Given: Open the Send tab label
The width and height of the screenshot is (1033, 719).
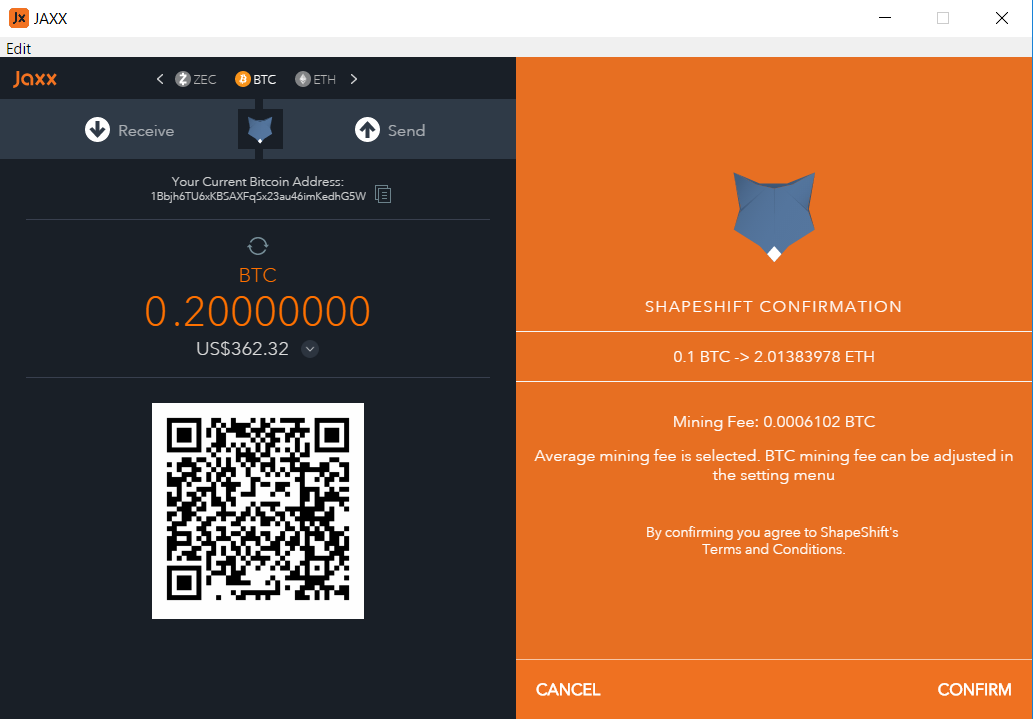Looking at the screenshot, I should (x=406, y=130).
